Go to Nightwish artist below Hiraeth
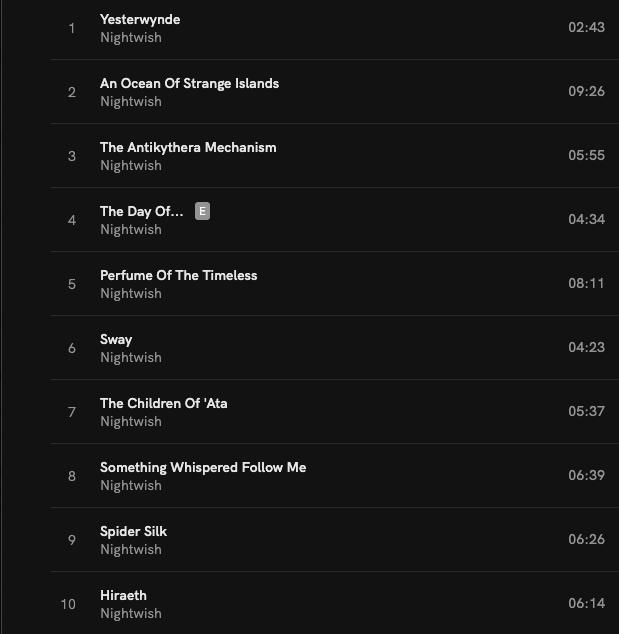The image size is (619, 634). pos(130,614)
